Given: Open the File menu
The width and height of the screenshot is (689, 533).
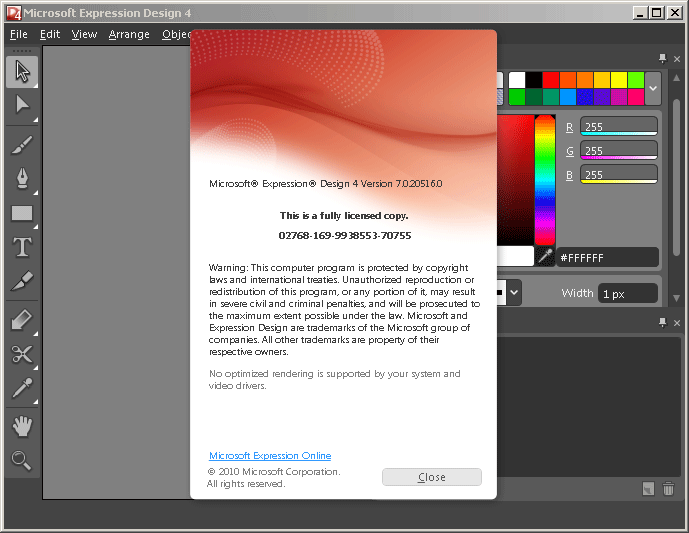Looking at the screenshot, I should pos(18,34).
